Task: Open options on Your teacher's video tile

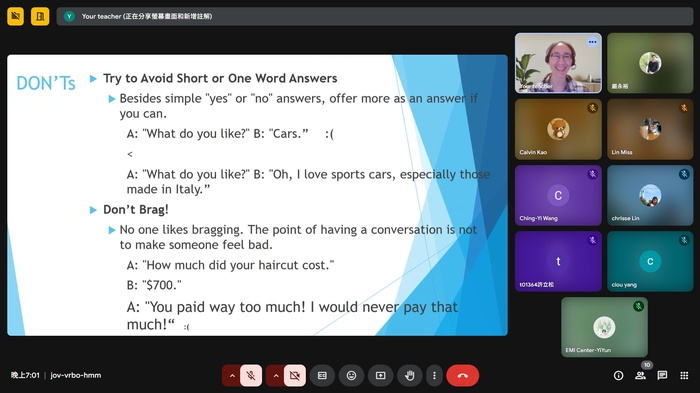Action: click(592, 42)
